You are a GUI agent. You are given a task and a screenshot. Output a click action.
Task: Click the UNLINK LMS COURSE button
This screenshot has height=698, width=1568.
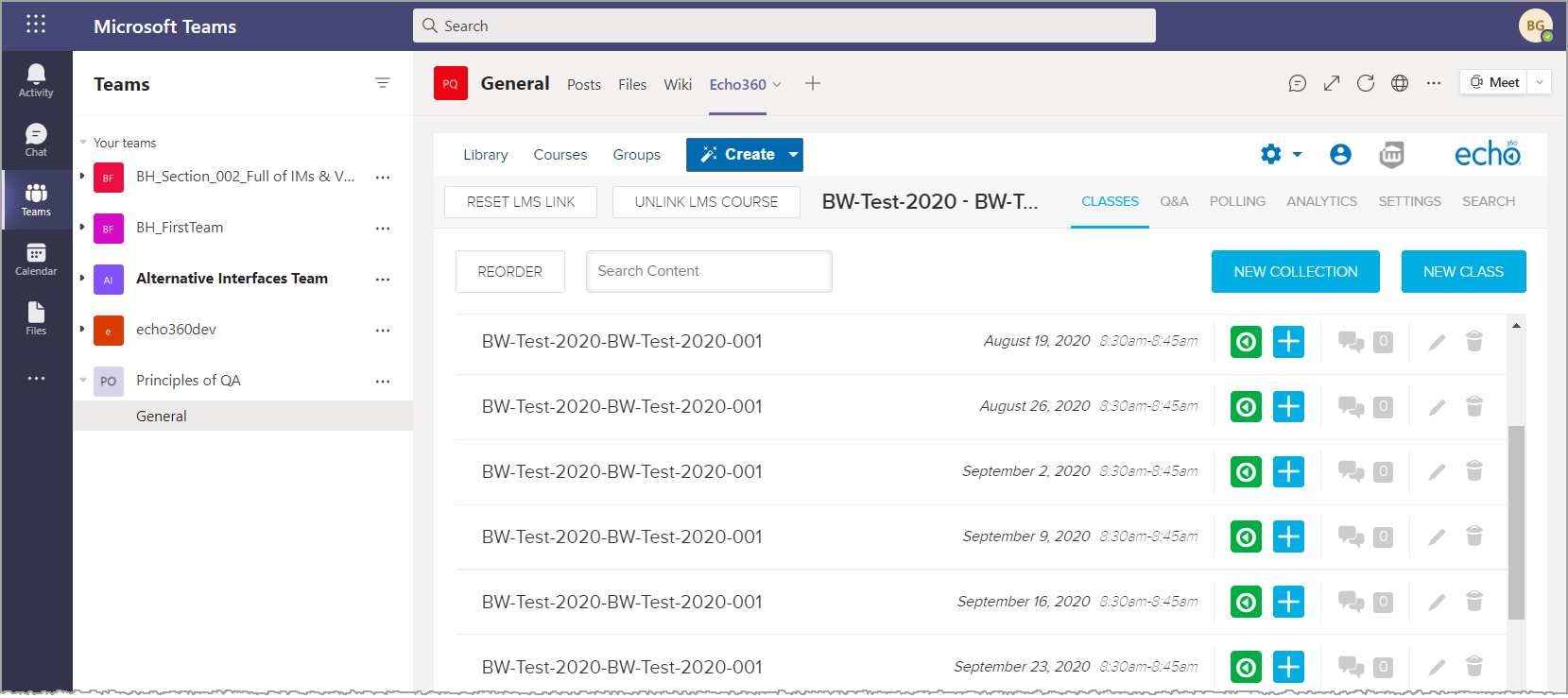tap(706, 202)
